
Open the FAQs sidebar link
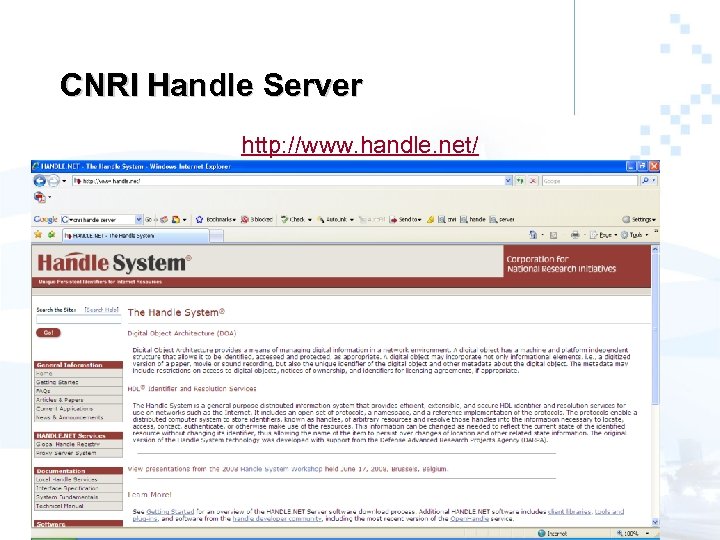click(43, 391)
